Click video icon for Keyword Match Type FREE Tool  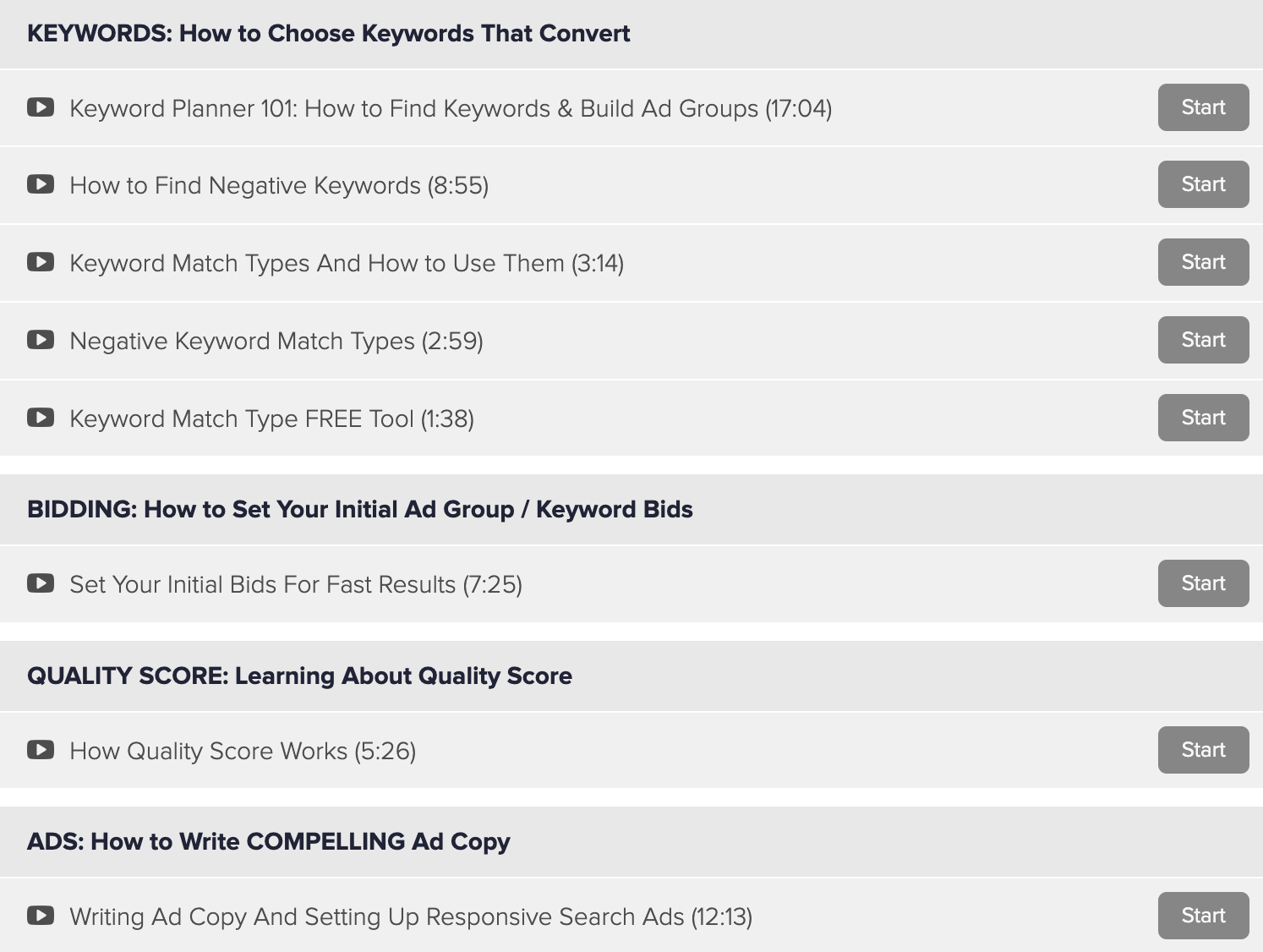pos(41,418)
